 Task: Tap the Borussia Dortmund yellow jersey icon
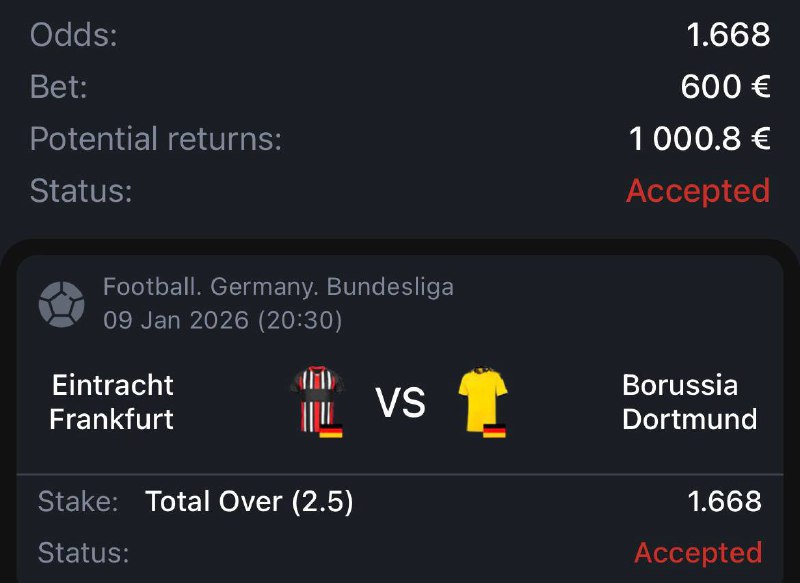click(x=482, y=399)
